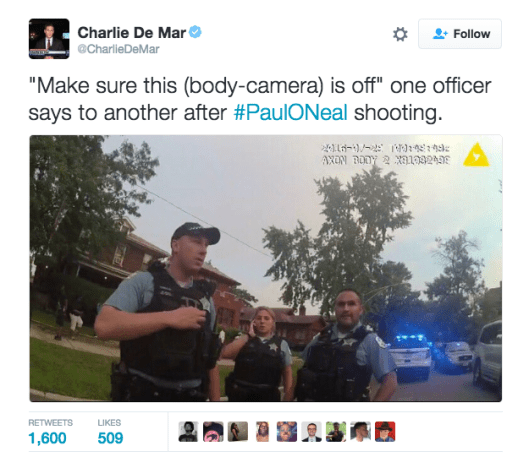Open third liker avatar on tan background
Viewport: 529px width, 457px height.
tap(238, 432)
